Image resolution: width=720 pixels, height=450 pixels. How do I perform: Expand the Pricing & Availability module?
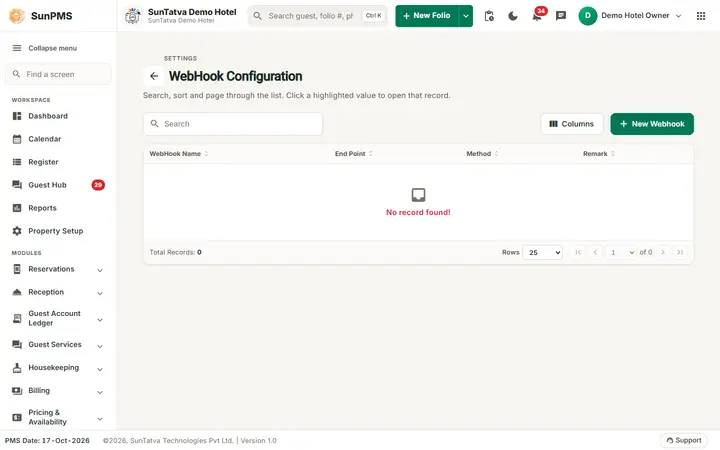(100, 419)
